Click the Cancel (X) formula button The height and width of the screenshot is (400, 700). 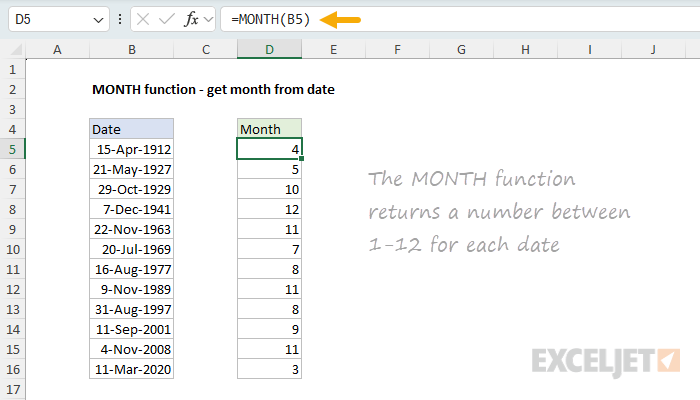143,20
